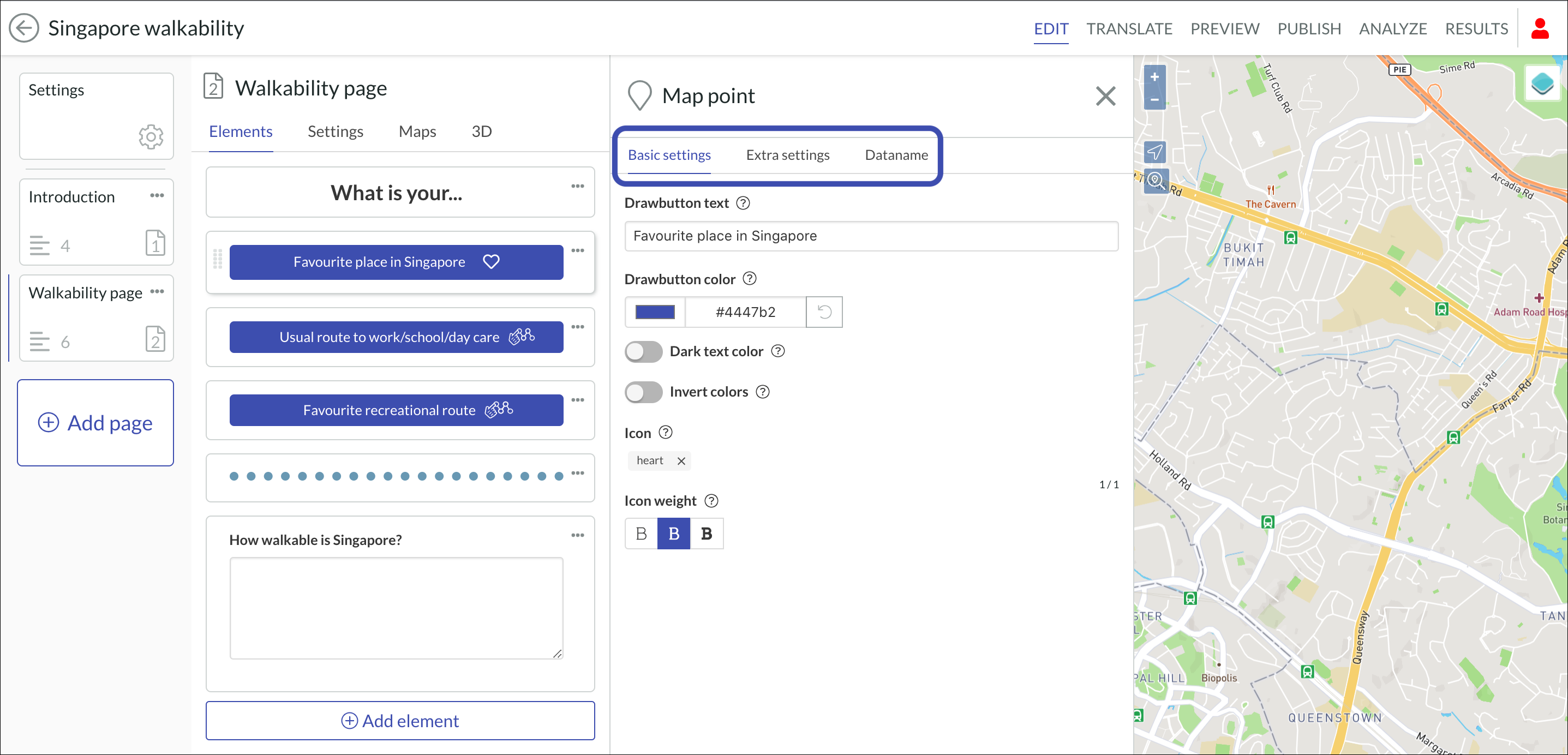Zoom in on the map
The width and height of the screenshot is (1568, 755).
[1154, 77]
